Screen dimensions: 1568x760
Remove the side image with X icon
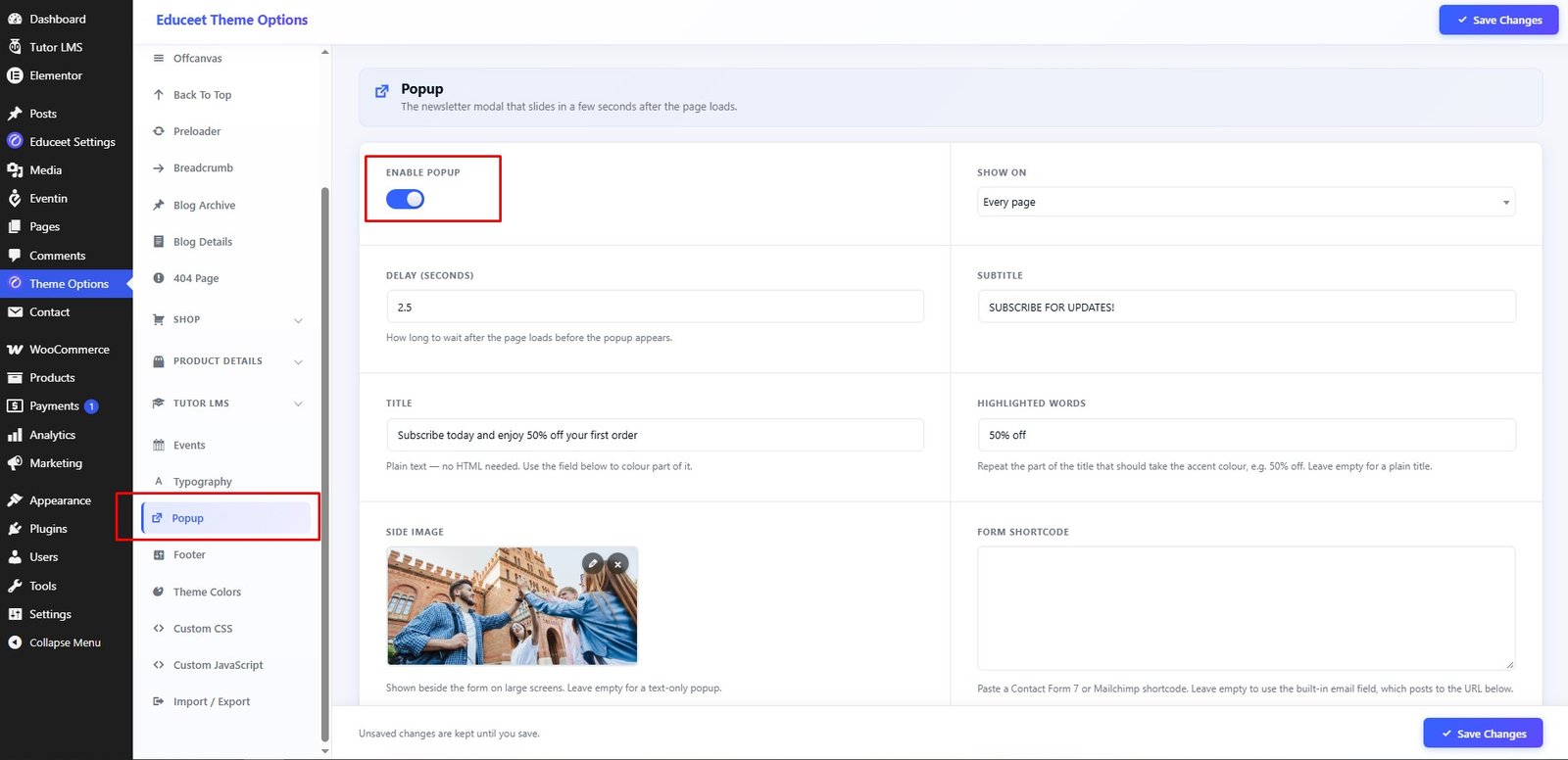click(x=617, y=563)
